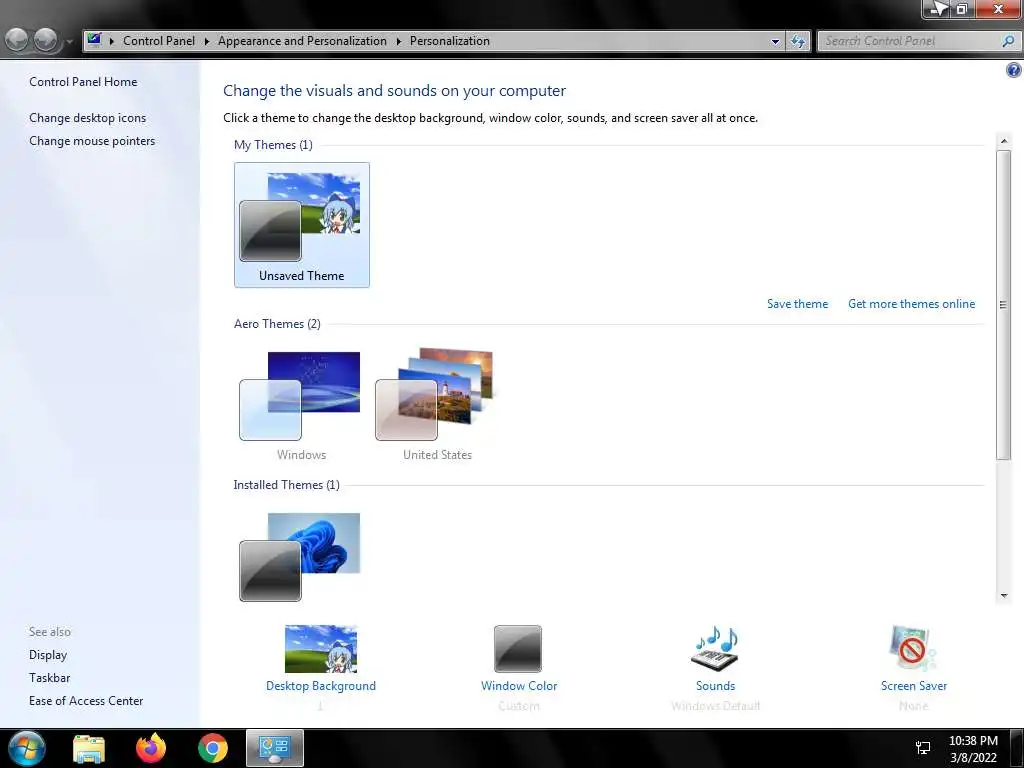Click the Back navigation arrow
This screenshot has height=768, width=1024.
pyautogui.click(x=17, y=40)
